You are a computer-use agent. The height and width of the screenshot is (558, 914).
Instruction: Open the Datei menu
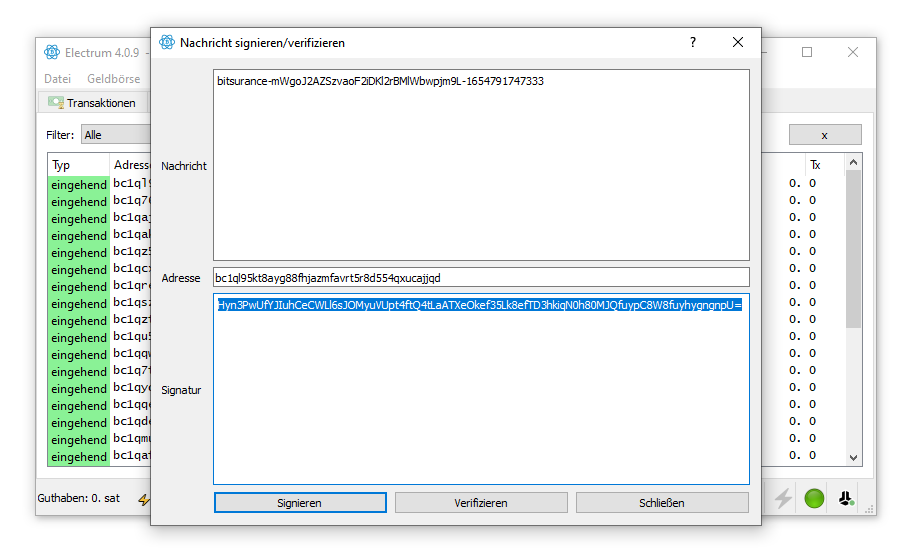[x=57, y=79]
